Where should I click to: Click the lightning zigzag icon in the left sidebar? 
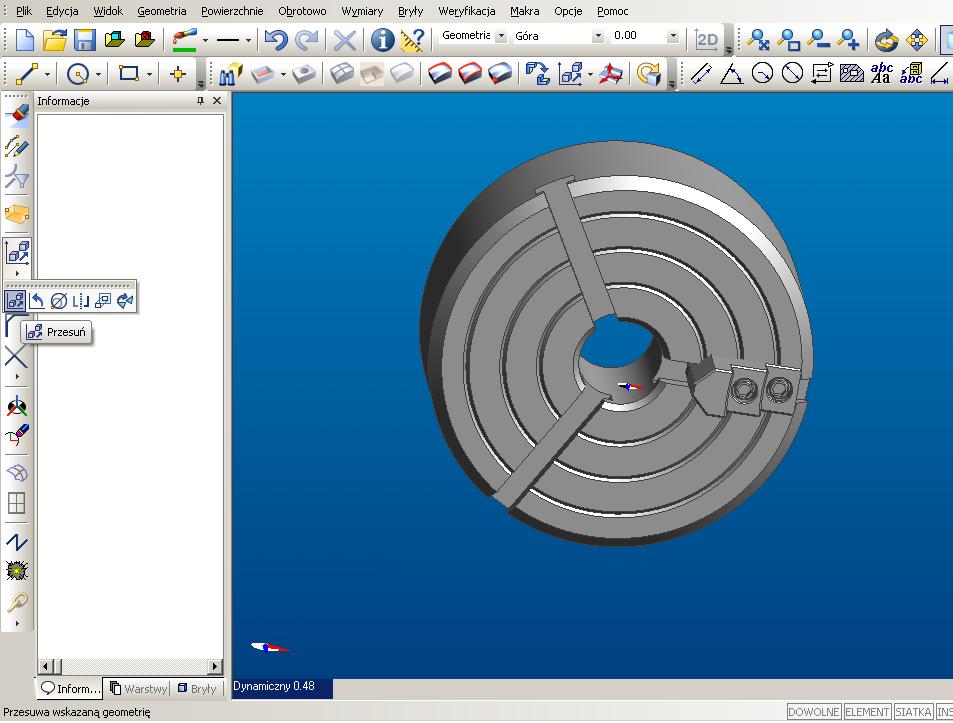coord(16,541)
